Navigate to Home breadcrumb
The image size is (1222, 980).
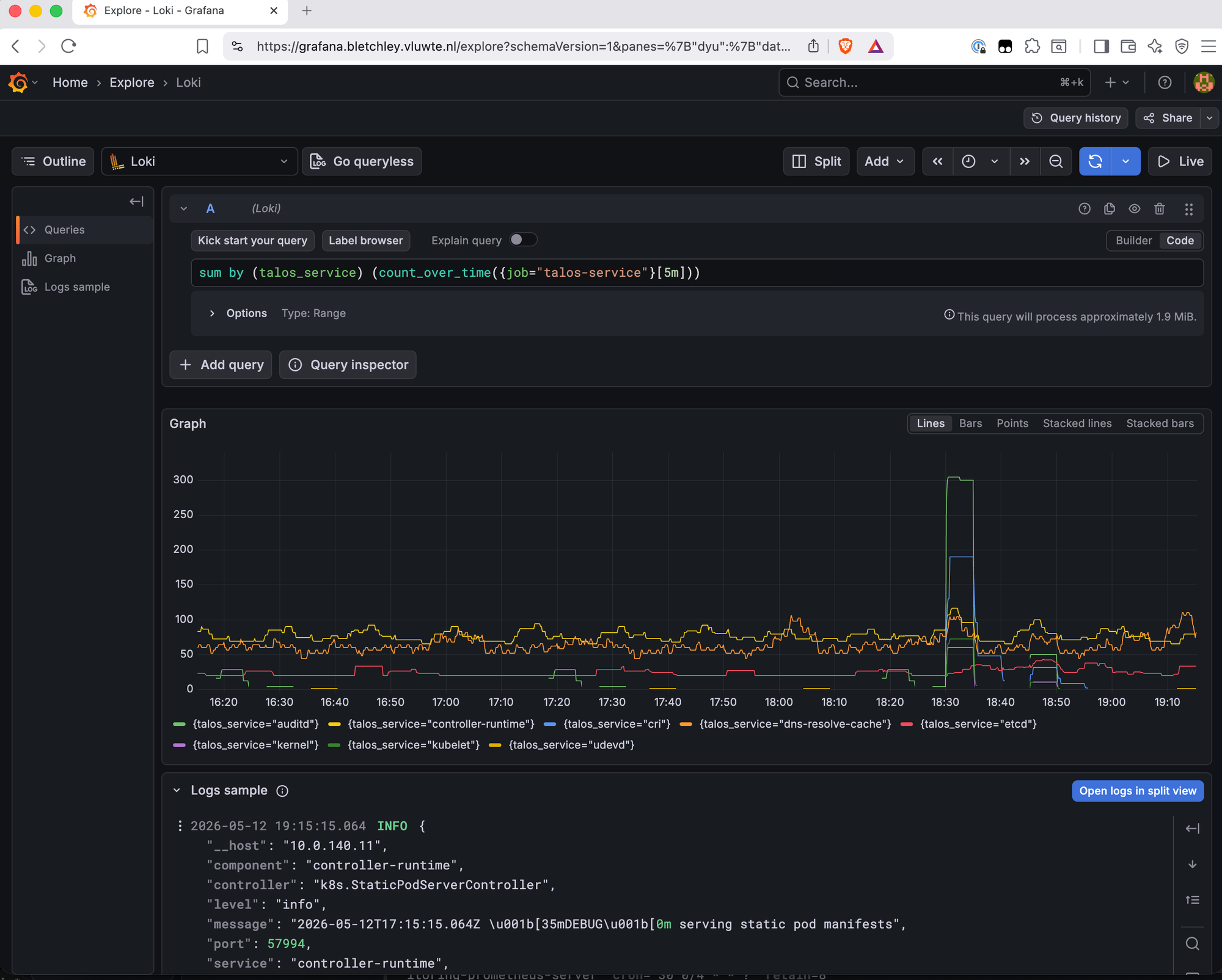pos(70,82)
